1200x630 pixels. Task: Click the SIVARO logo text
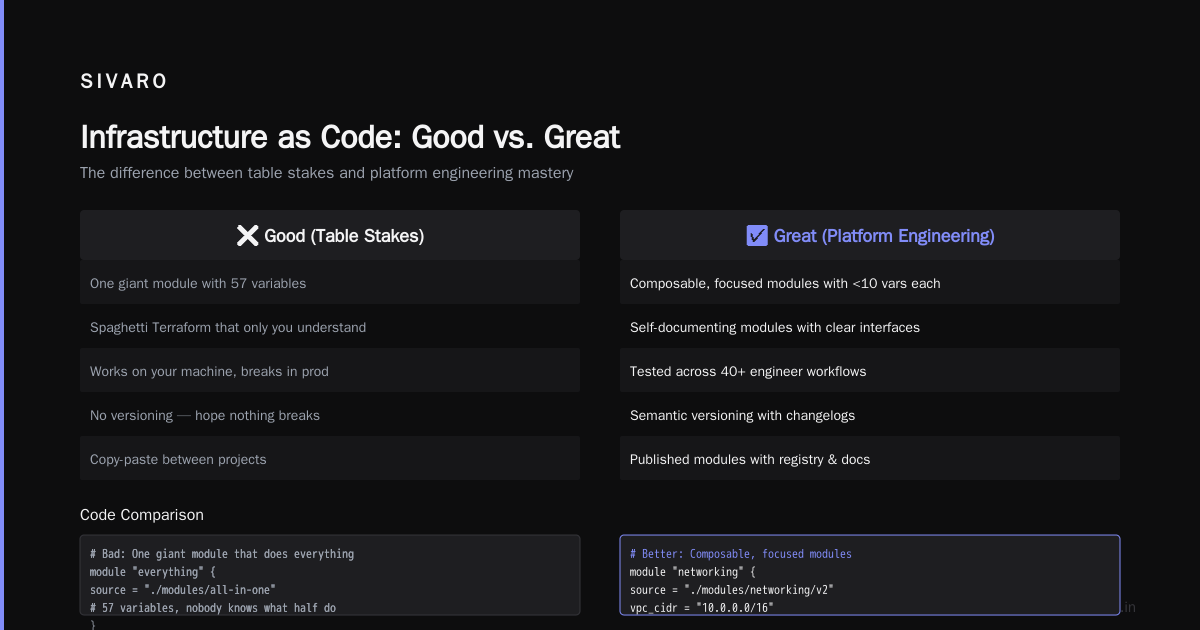point(124,82)
